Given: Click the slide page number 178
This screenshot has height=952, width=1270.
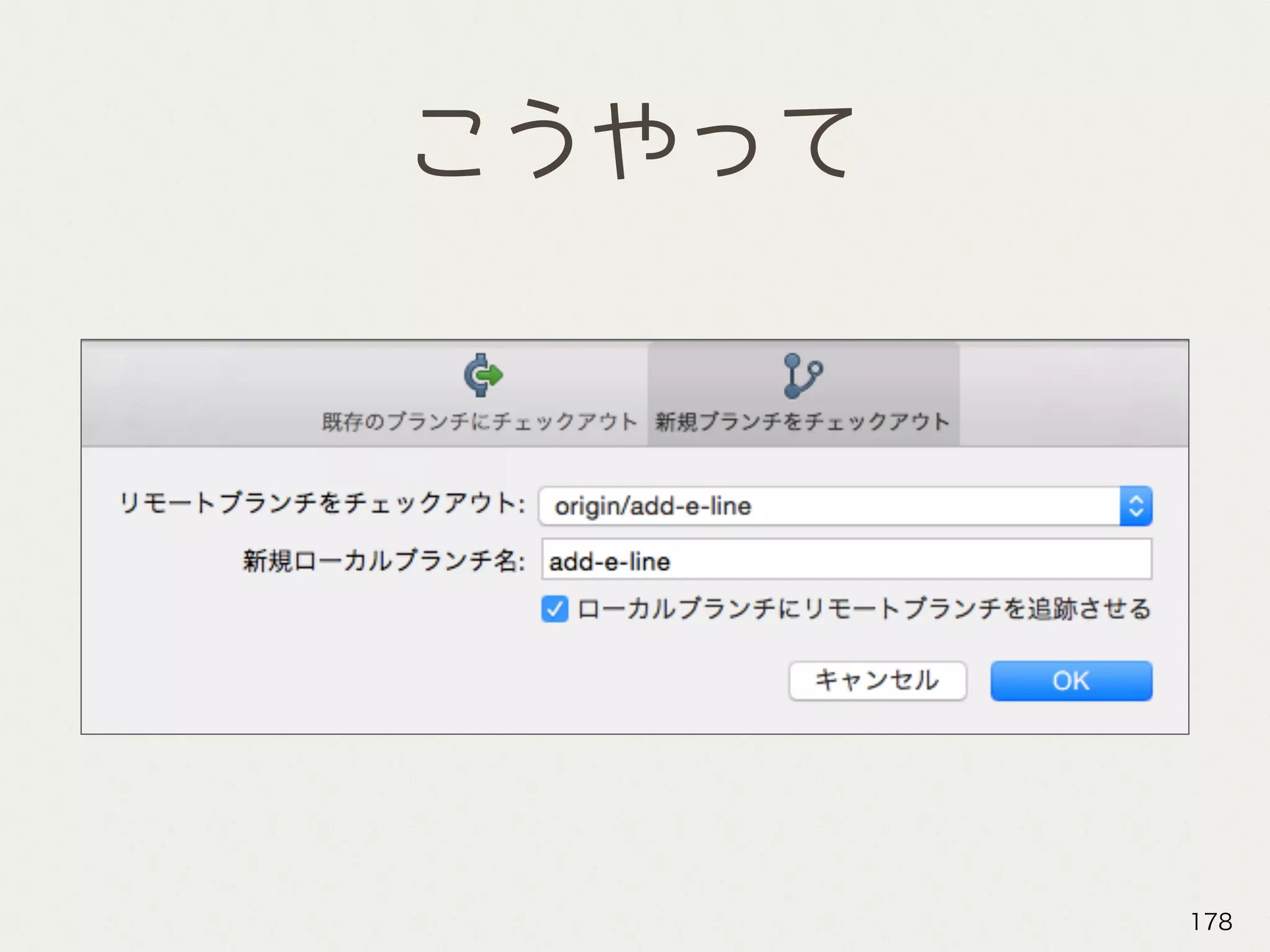Looking at the screenshot, I should (x=1211, y=922).
